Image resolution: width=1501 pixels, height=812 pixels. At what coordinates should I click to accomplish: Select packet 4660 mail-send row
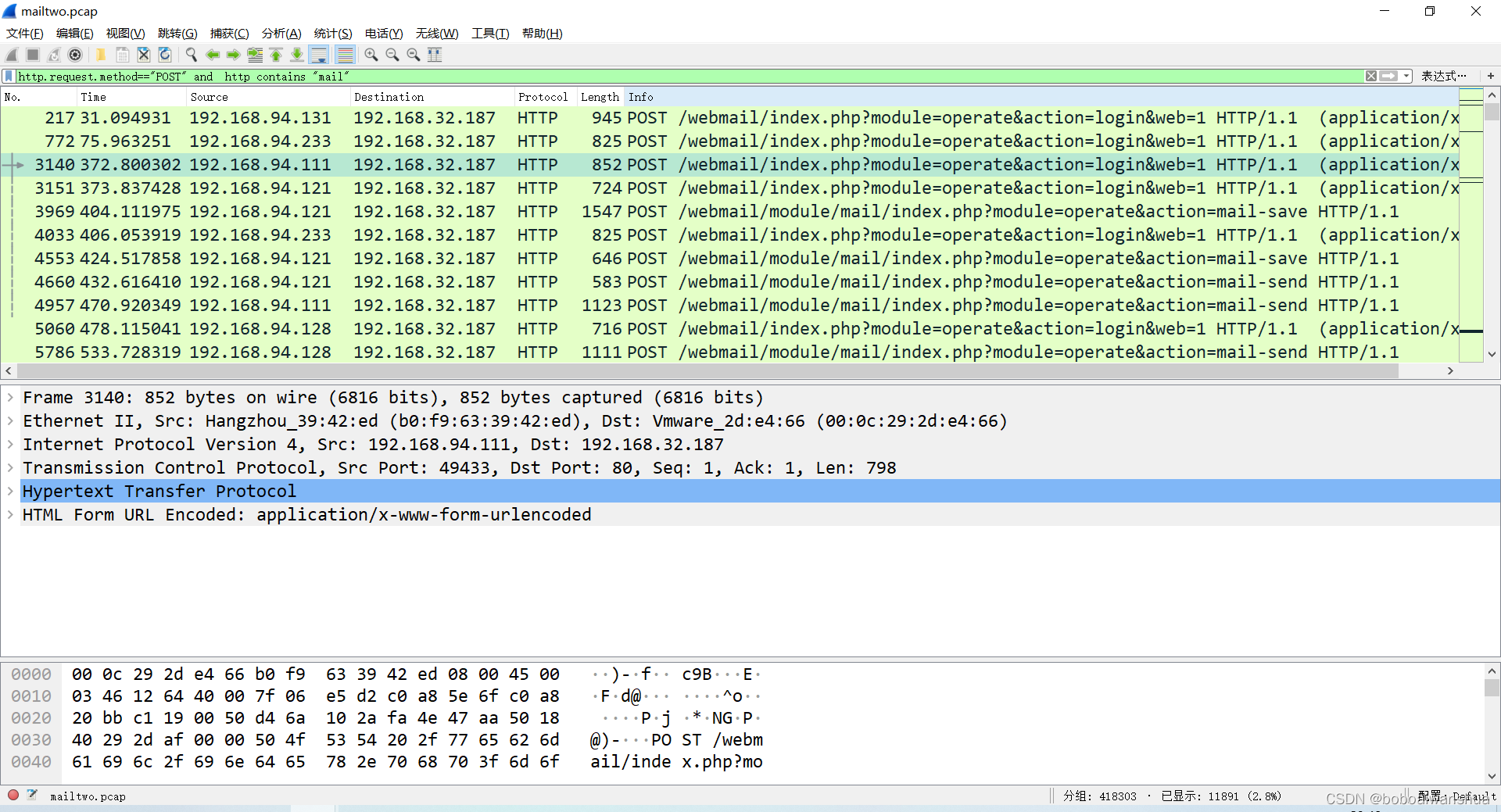pyautogui.click(x=729, y=282)
